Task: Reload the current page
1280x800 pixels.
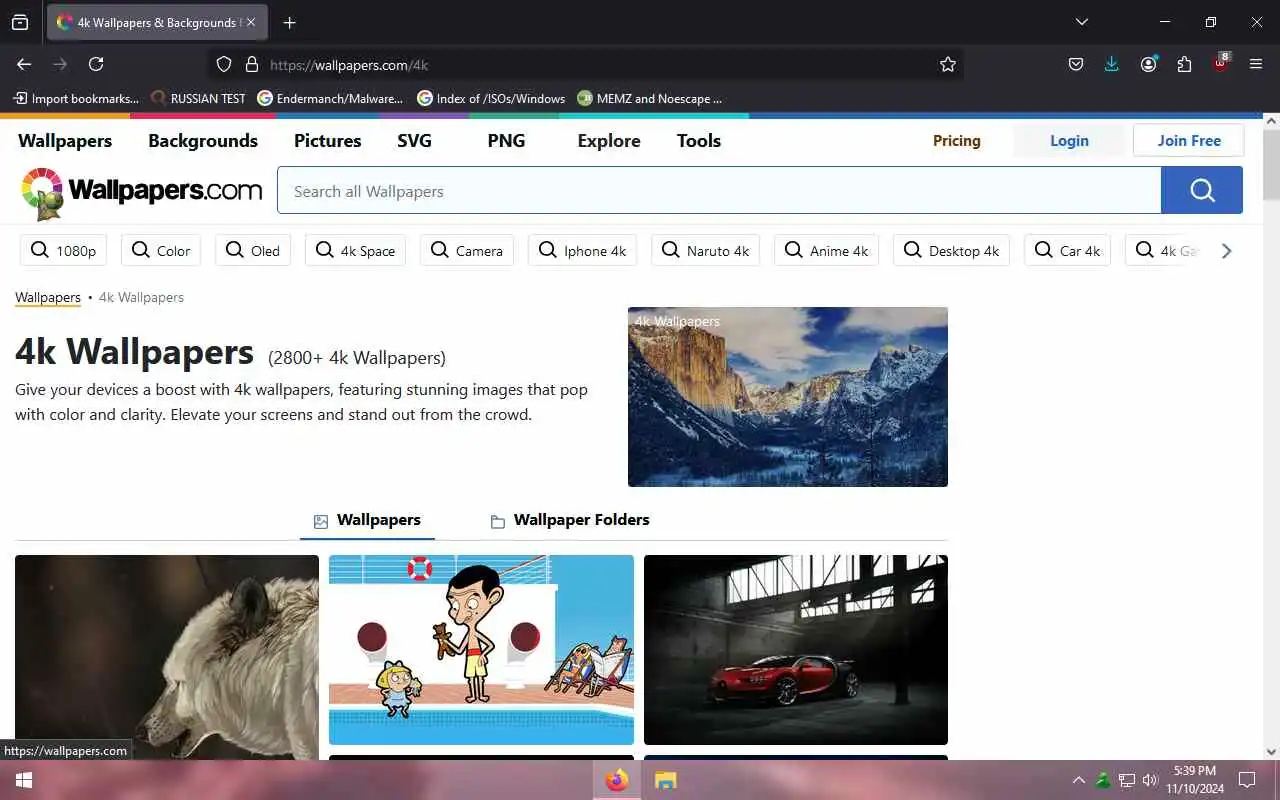Action: click(x=96, y=64)
